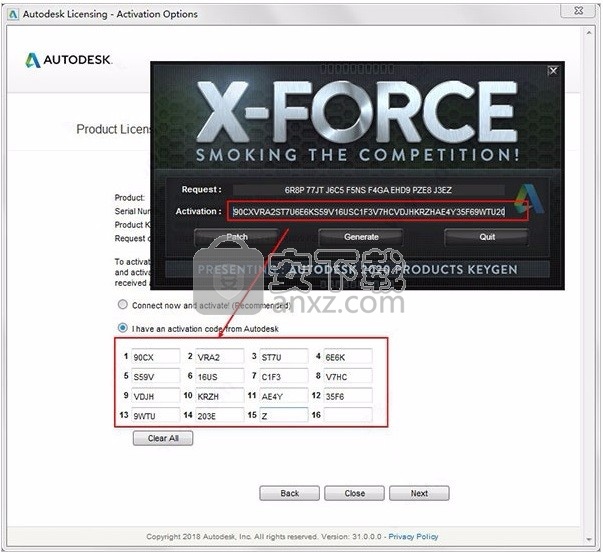Click the scrollbar up arrow
This screenshot has height=553, width=603.
[589, 33]
